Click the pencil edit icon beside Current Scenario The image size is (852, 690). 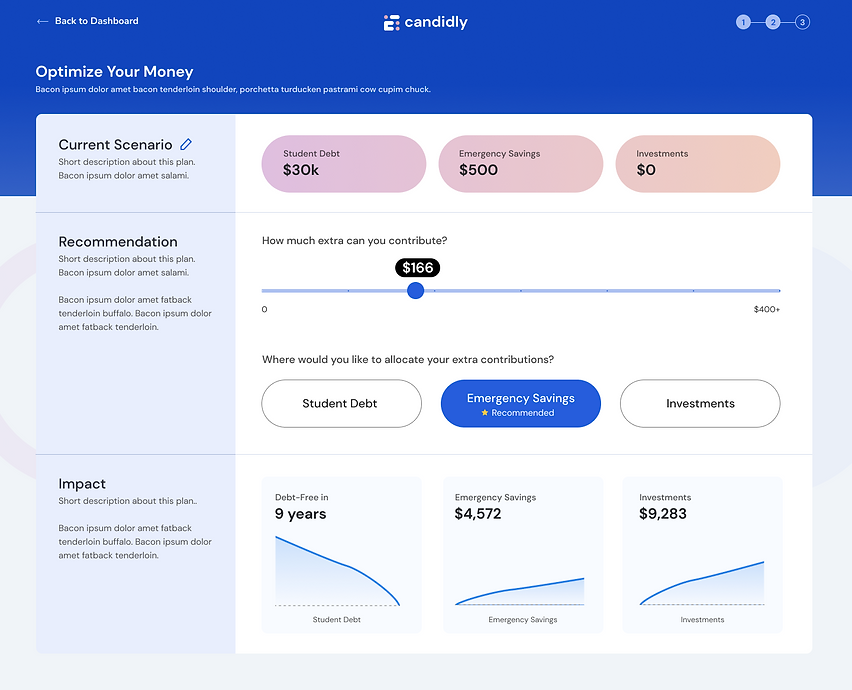coord(186,145)
